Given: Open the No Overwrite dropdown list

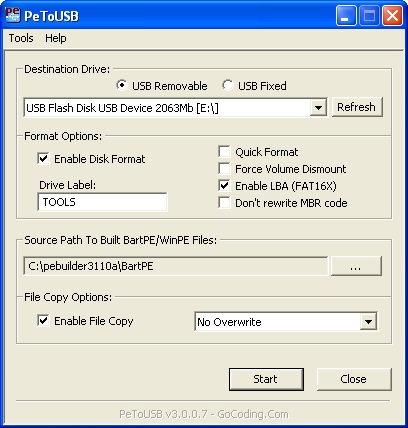Looking at the screenshot, I should 368,322.
